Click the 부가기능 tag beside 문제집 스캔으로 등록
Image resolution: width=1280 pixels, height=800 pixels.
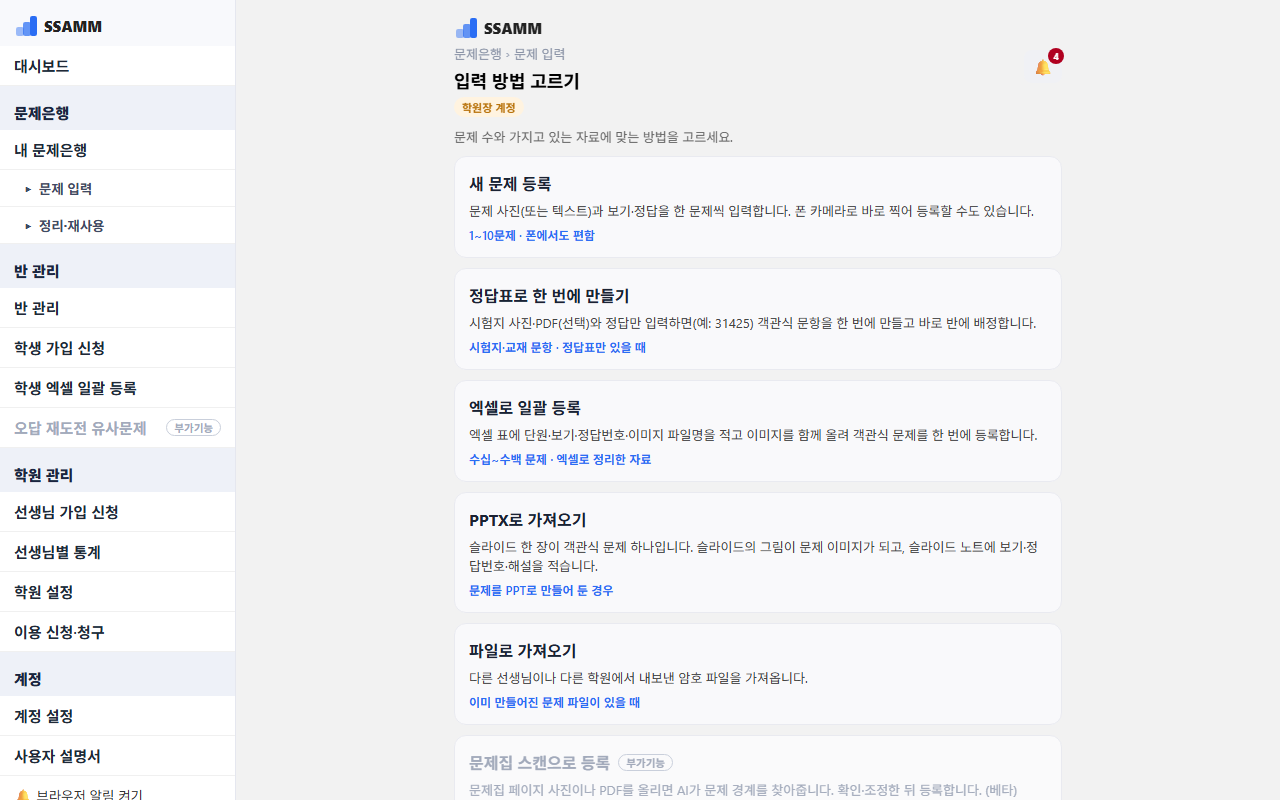(646, 763)
